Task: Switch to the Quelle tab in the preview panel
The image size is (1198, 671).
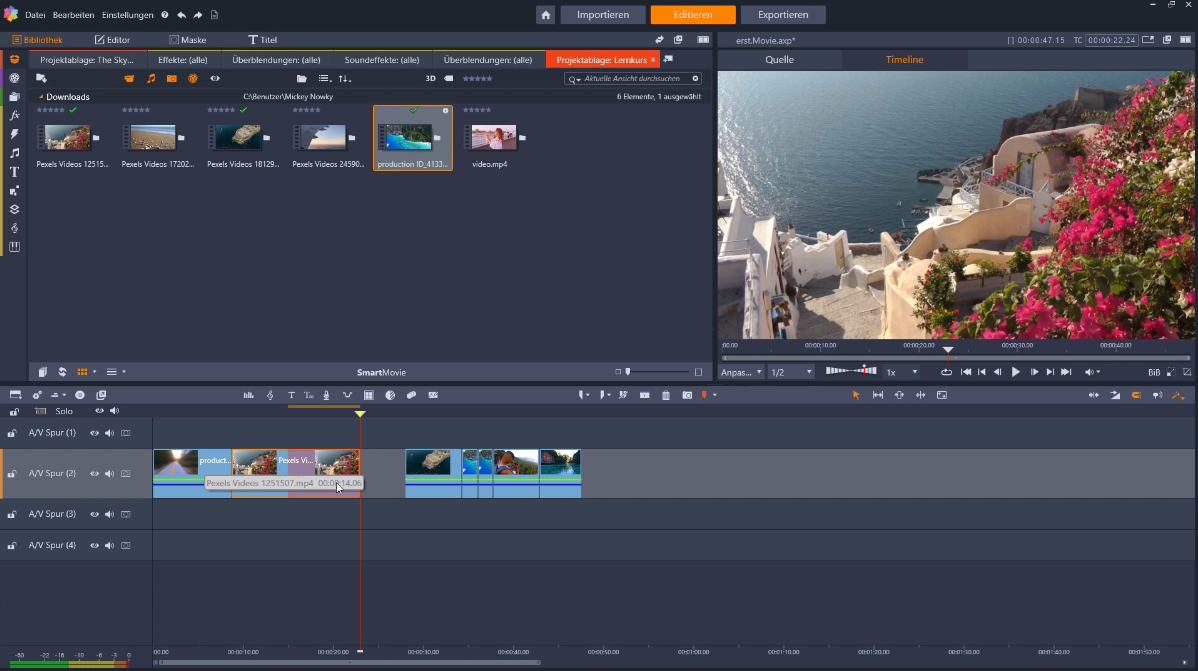Action: [x=779, y=59]
